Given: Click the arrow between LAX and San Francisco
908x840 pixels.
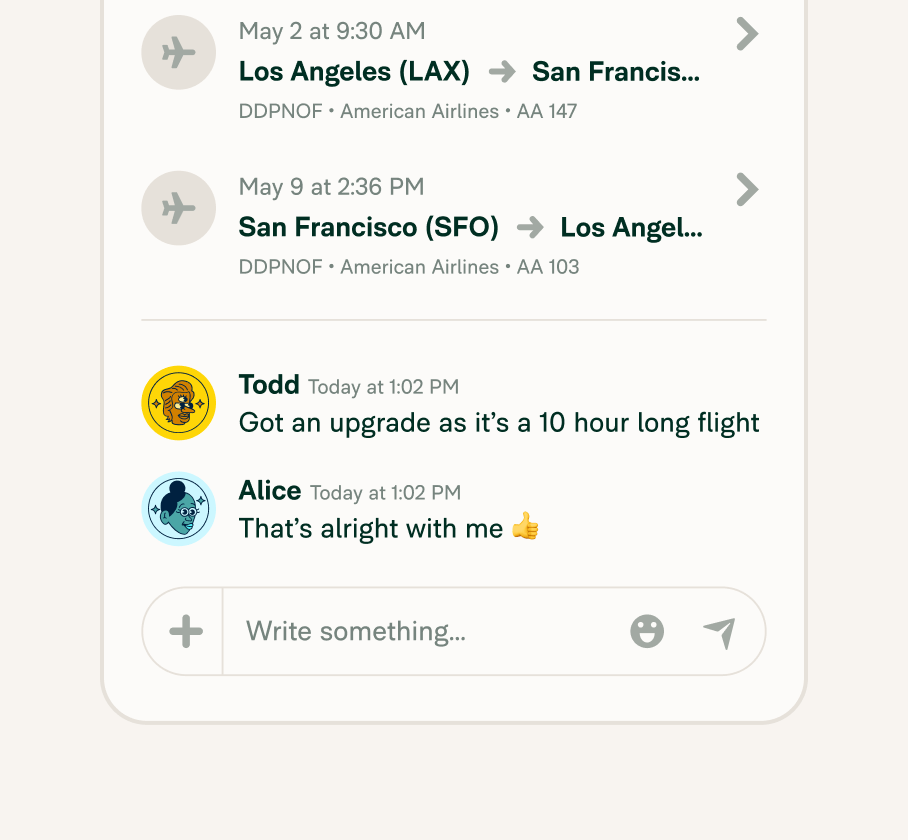Looking at the screenshot, I should 501,72.
